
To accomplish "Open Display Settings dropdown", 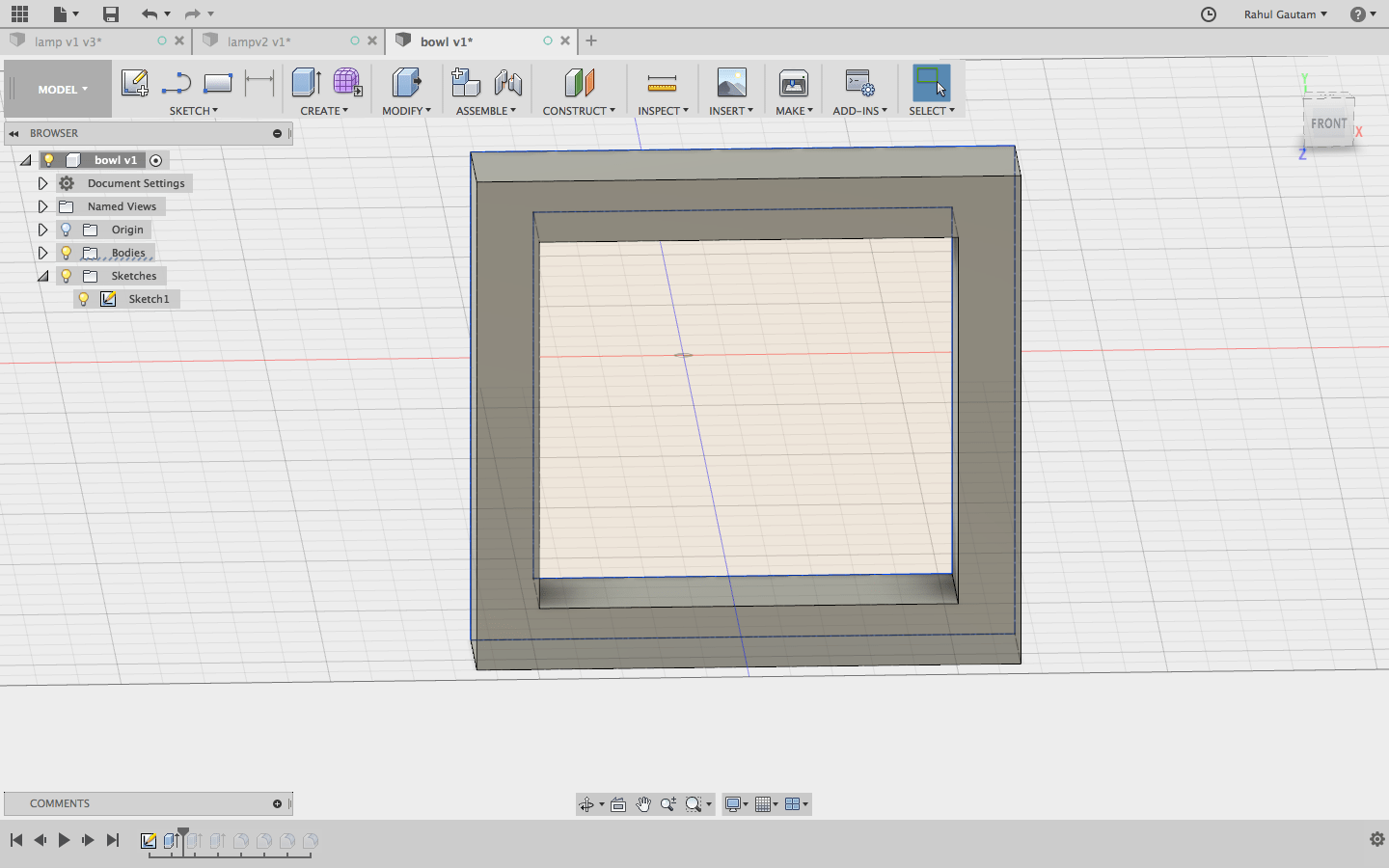I will (736, 804).
